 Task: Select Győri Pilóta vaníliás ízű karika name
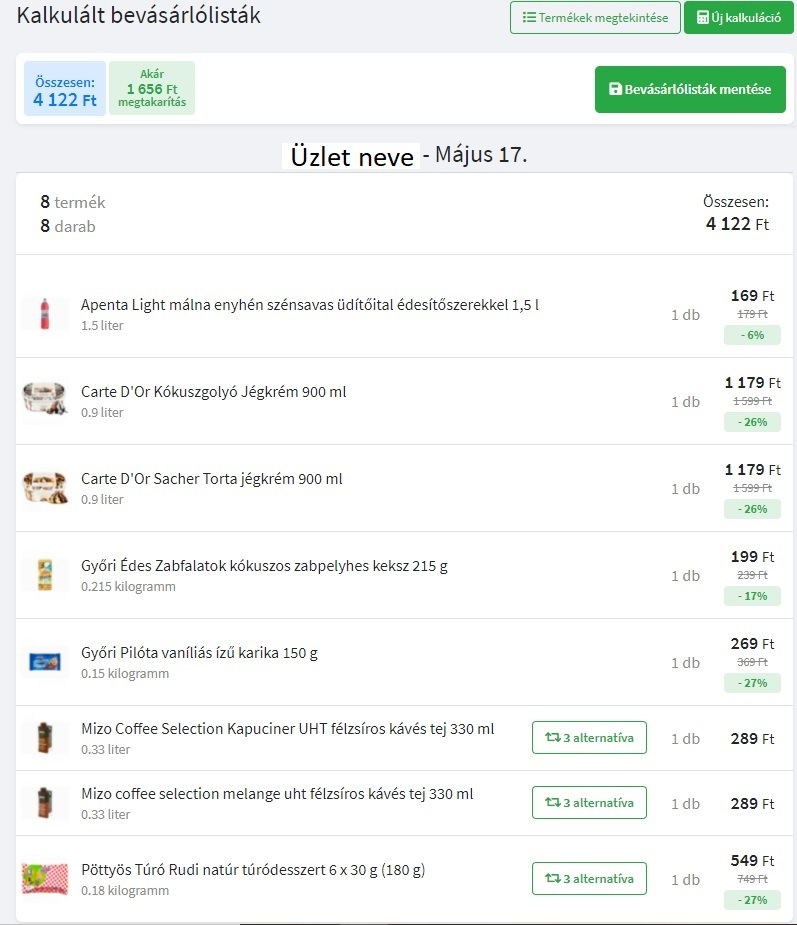pos(199,653)
